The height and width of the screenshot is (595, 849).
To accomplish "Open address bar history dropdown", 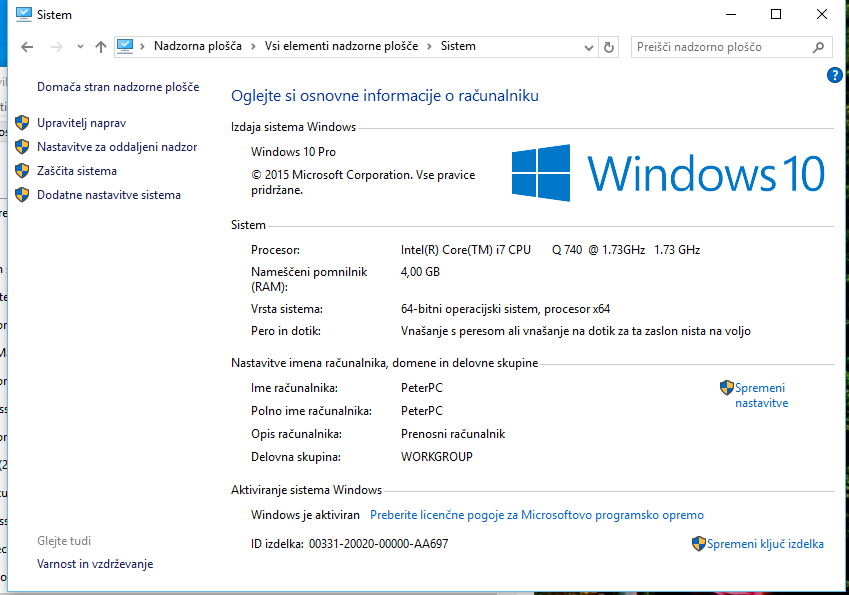I will [x=589, y=48].
